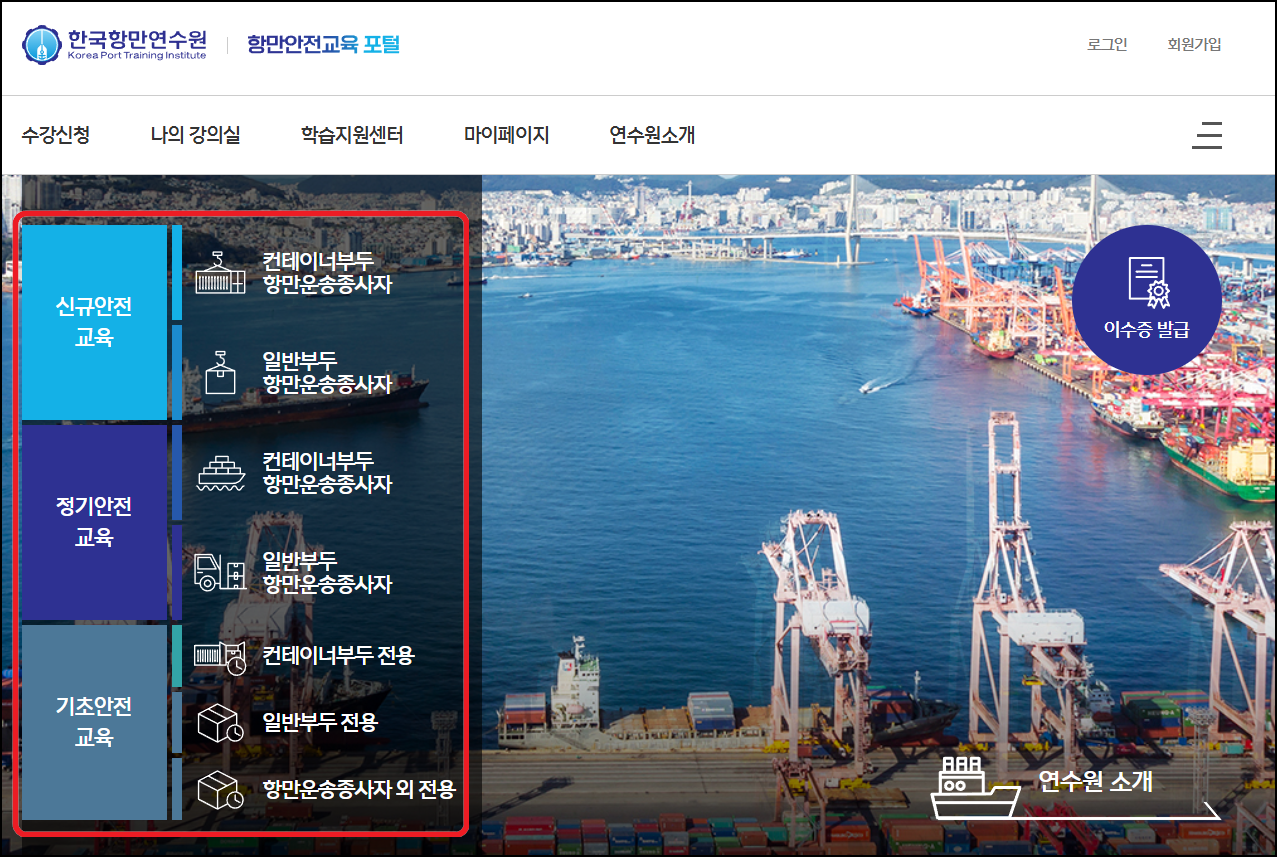The image size is (1277, 857).
Task: Click the icon for 항만운송종사자 외 전용
Action: point(220,789)
